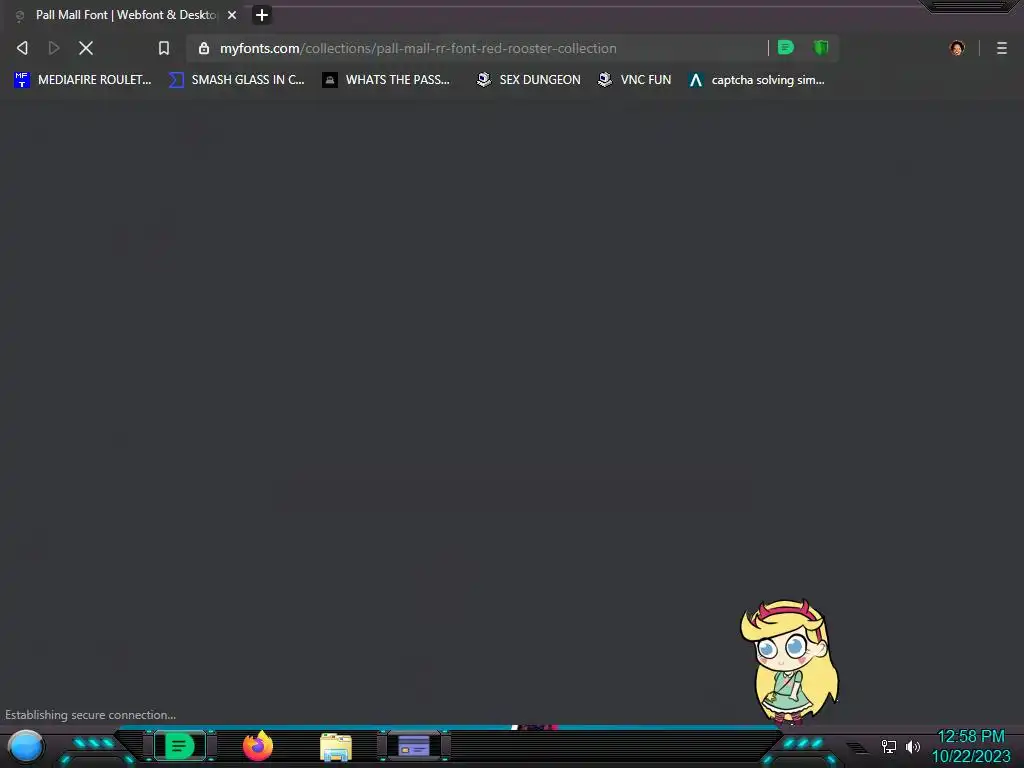
Task: Click the Star Butterfly desktop mascot
Action: 790,662
